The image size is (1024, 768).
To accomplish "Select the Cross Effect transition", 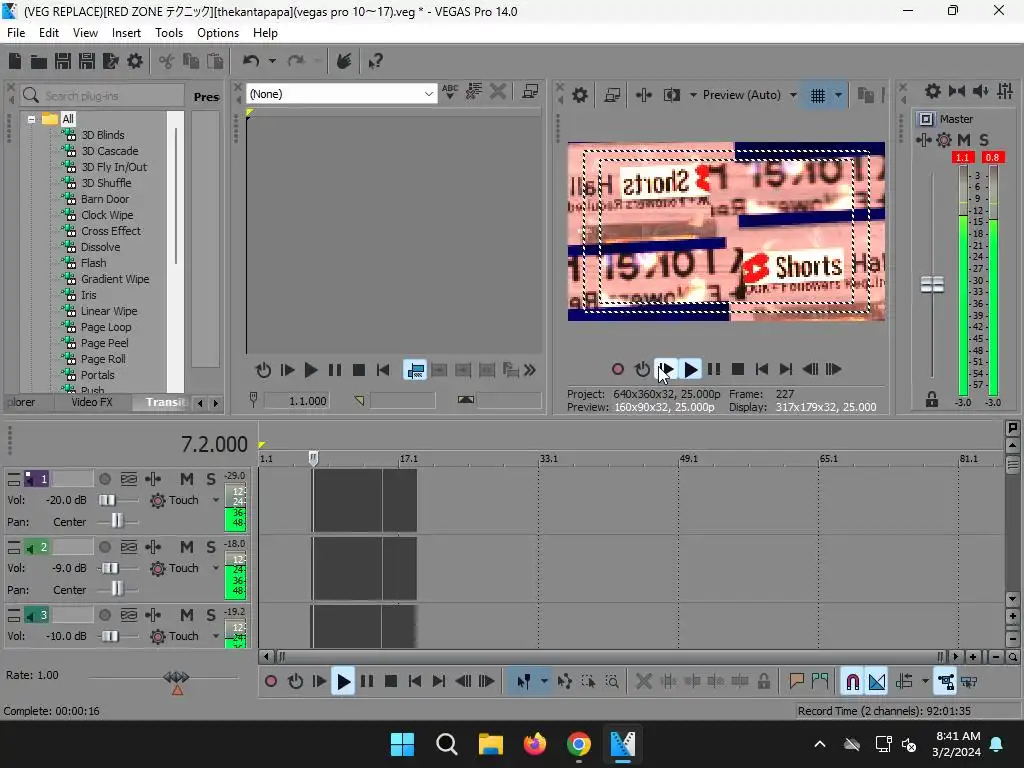I will (110, 231).
